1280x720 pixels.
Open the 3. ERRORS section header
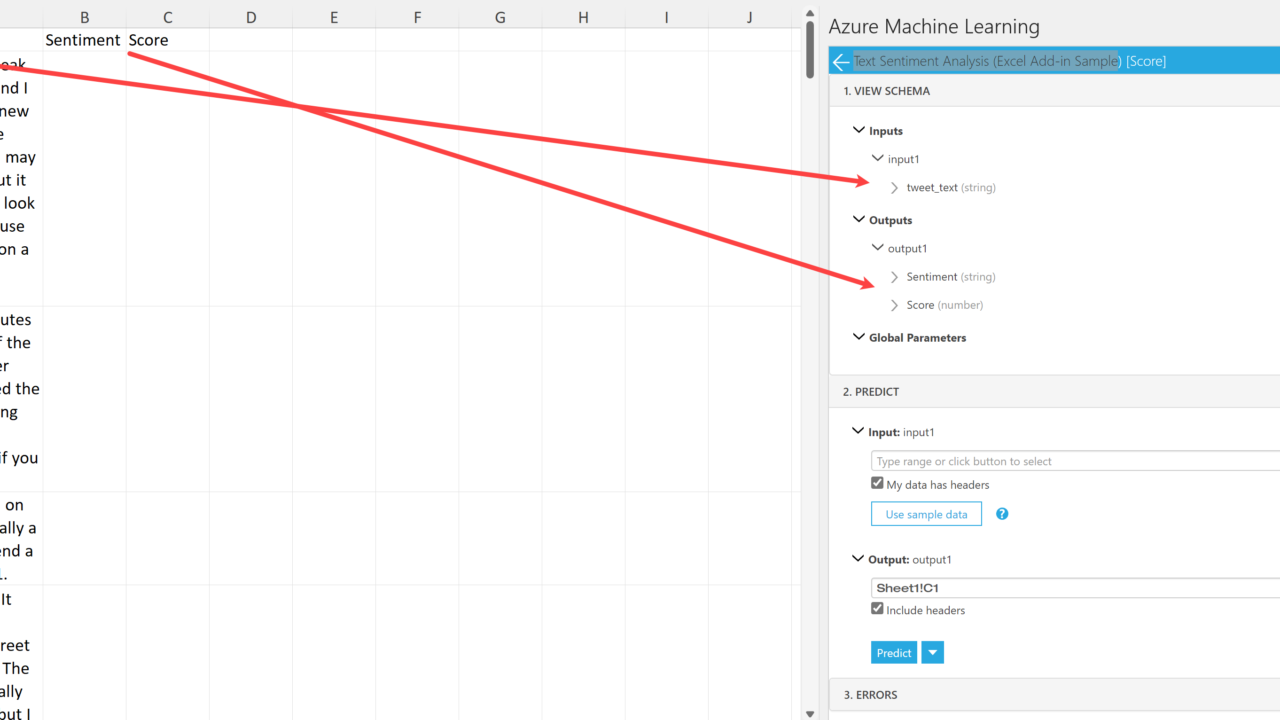click(1054, 695)
